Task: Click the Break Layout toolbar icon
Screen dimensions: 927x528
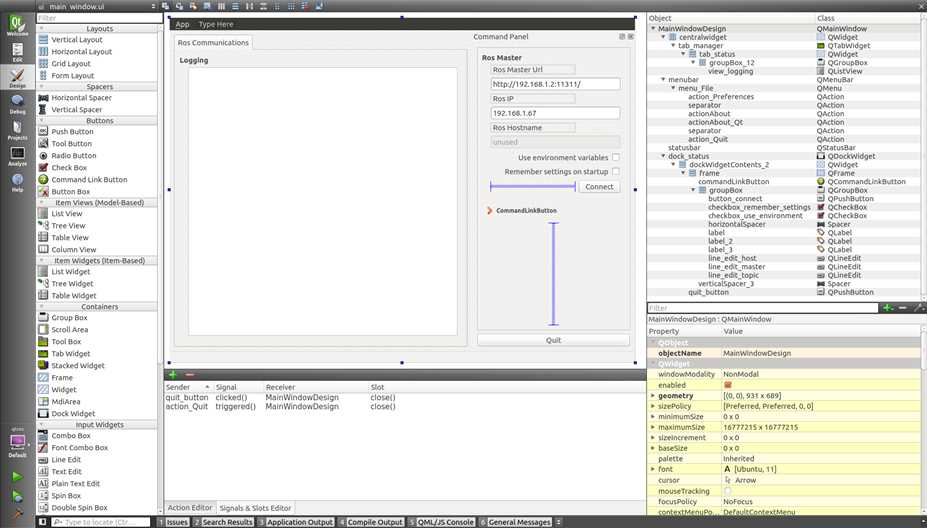Action: coord(305,6)
